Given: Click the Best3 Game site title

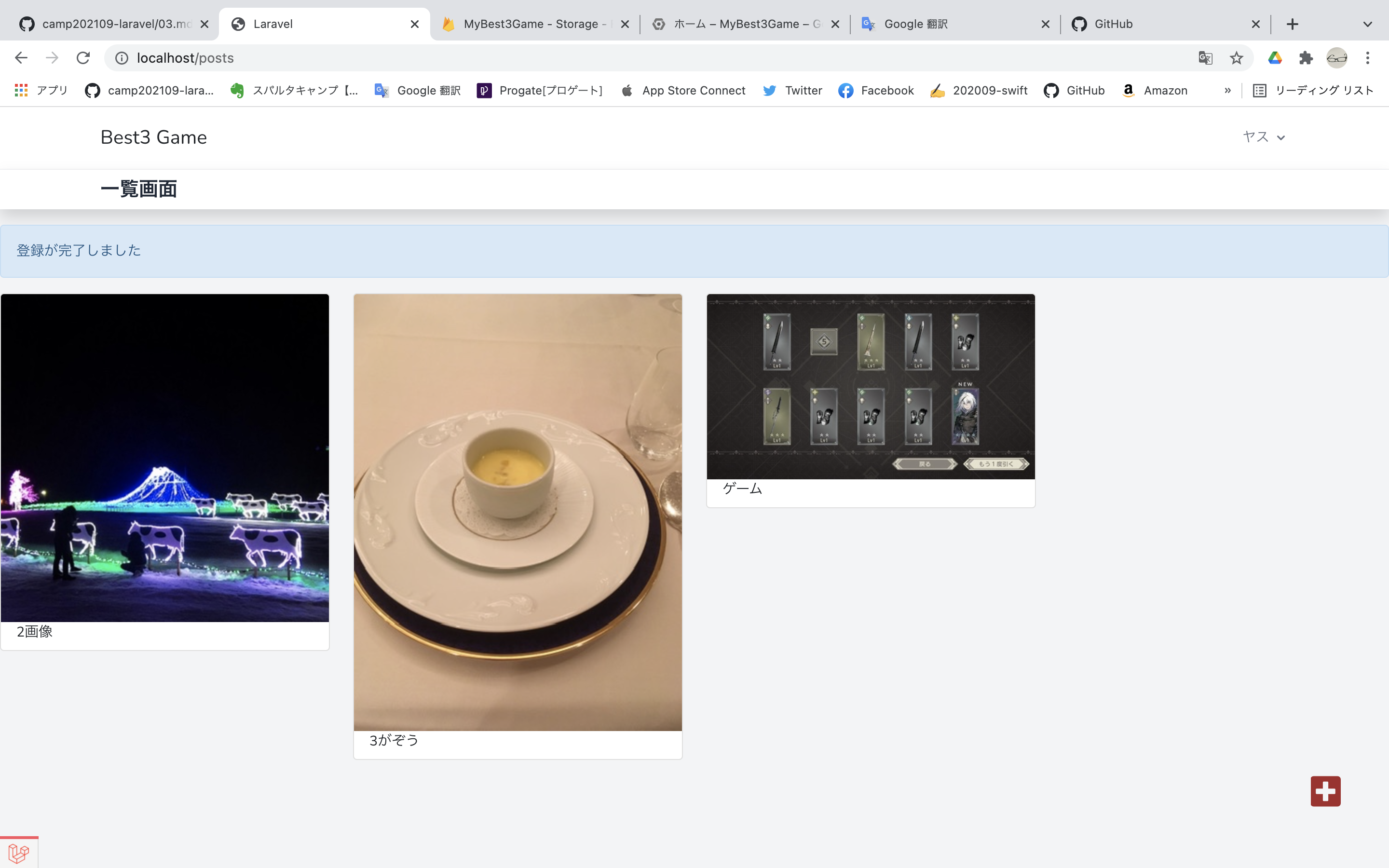Looking at the screenshot, I should coord(153,137).
